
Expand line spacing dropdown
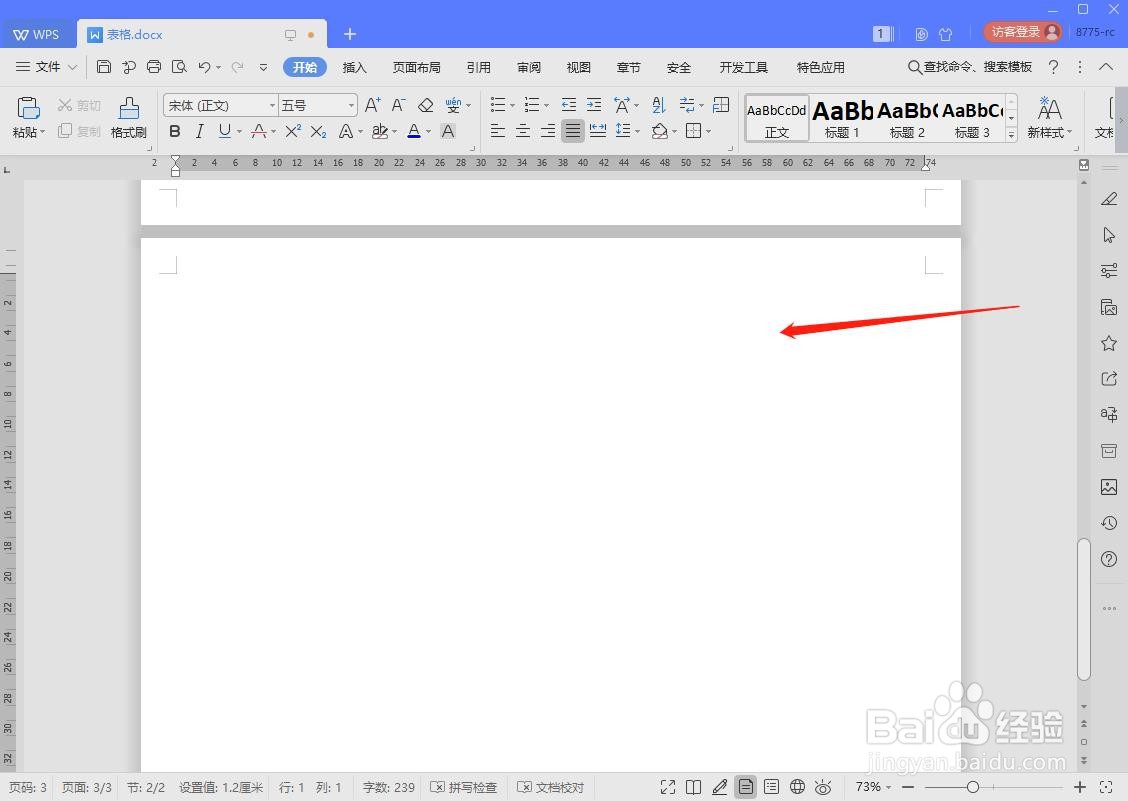[637, 131]
